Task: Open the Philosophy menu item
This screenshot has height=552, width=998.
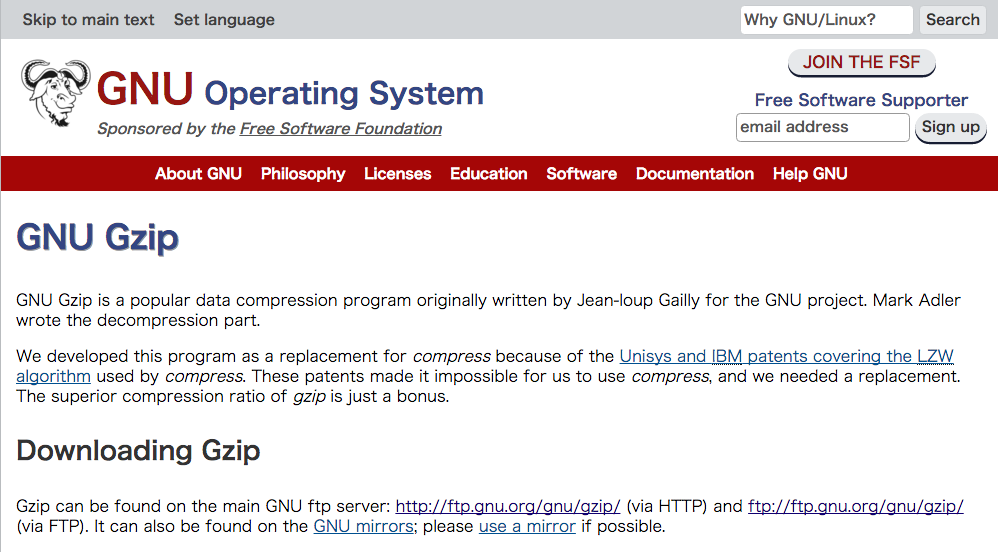Action: click(x=303, y=174)
